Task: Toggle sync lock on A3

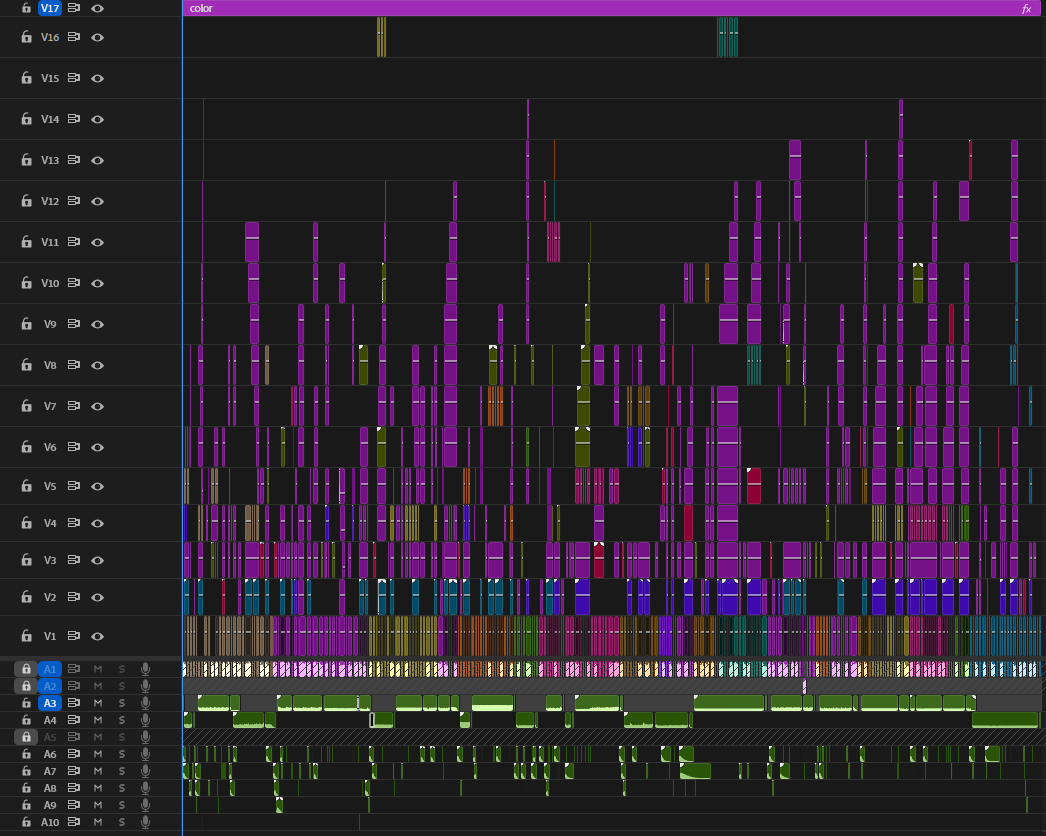Action: point(74,703)
